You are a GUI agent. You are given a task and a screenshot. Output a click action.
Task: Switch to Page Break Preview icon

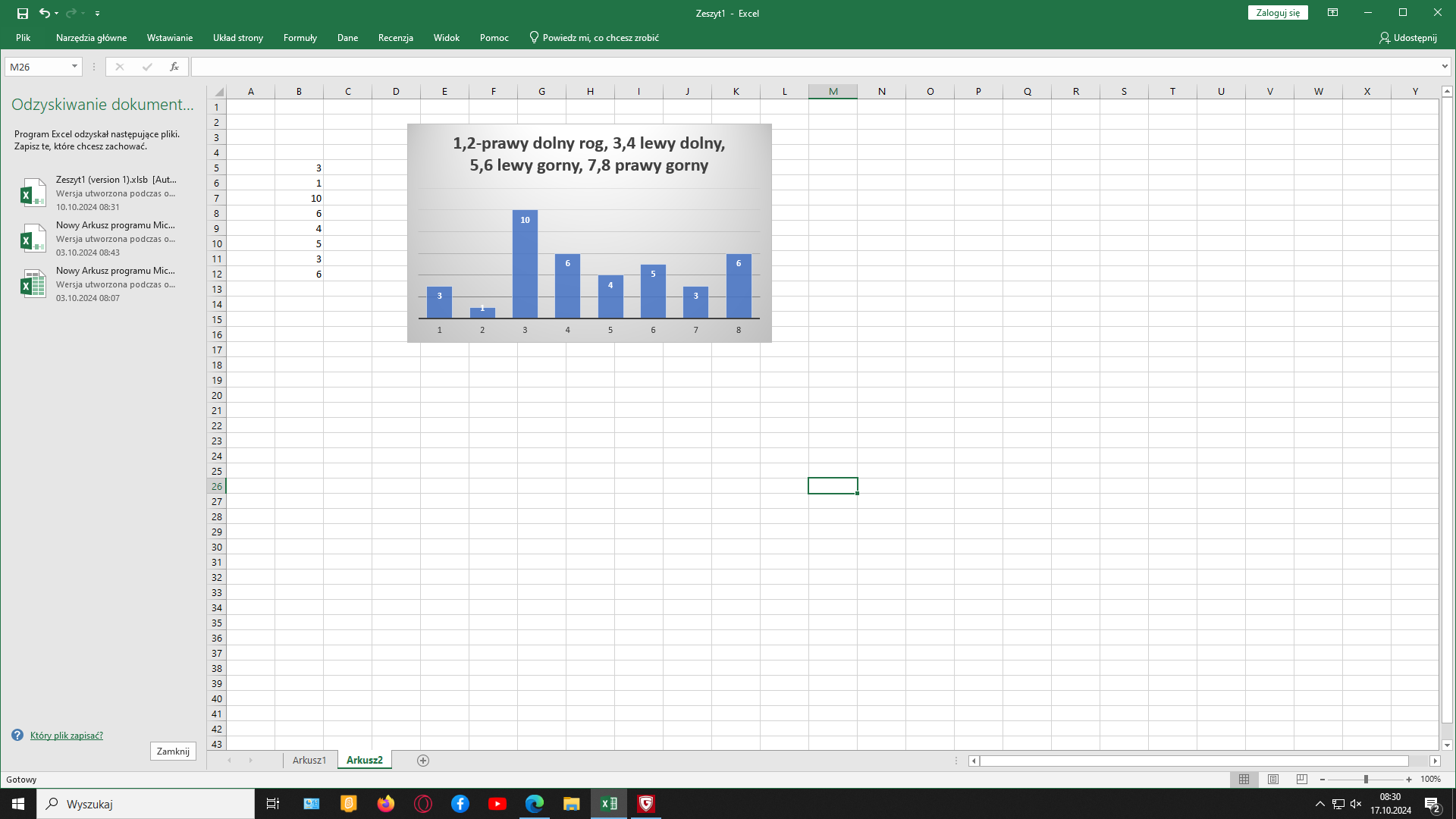1302,780
